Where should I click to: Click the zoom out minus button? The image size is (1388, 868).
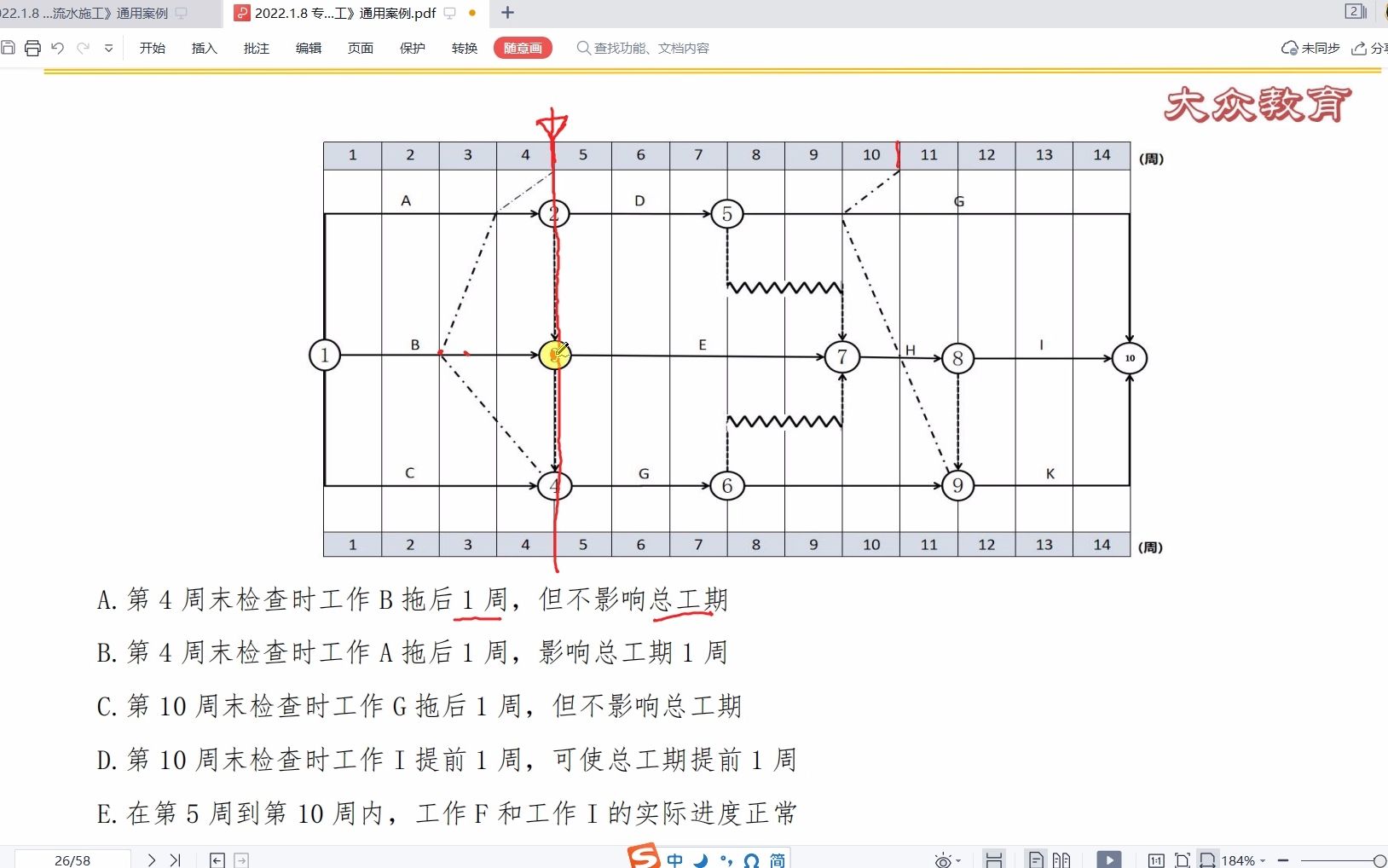[1282, 860]
